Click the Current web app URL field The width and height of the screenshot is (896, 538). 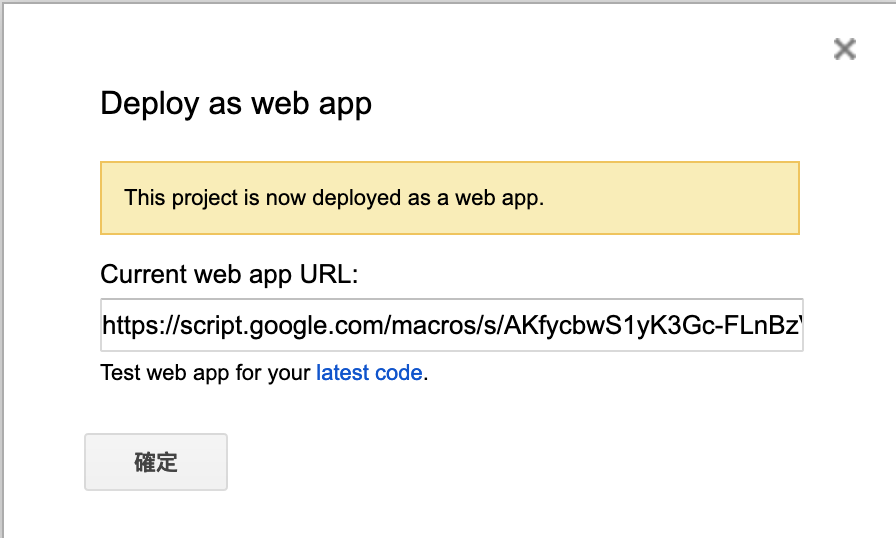(451, 325)
